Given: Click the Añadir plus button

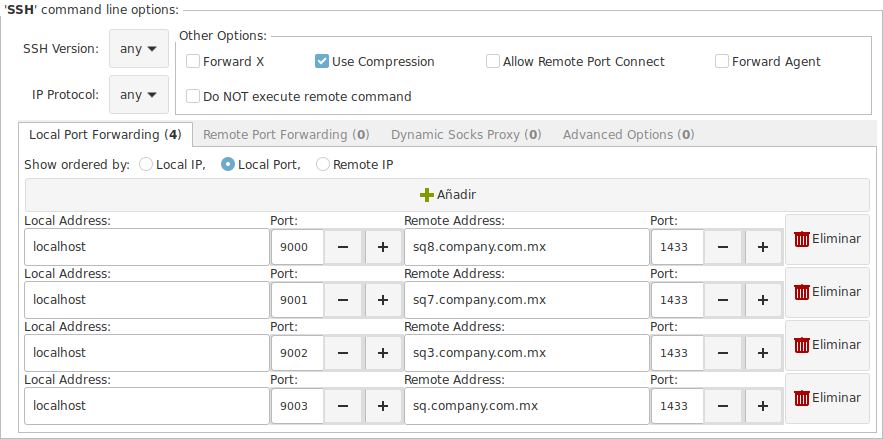Looking at the screenshot, I should tap(447, 195).
